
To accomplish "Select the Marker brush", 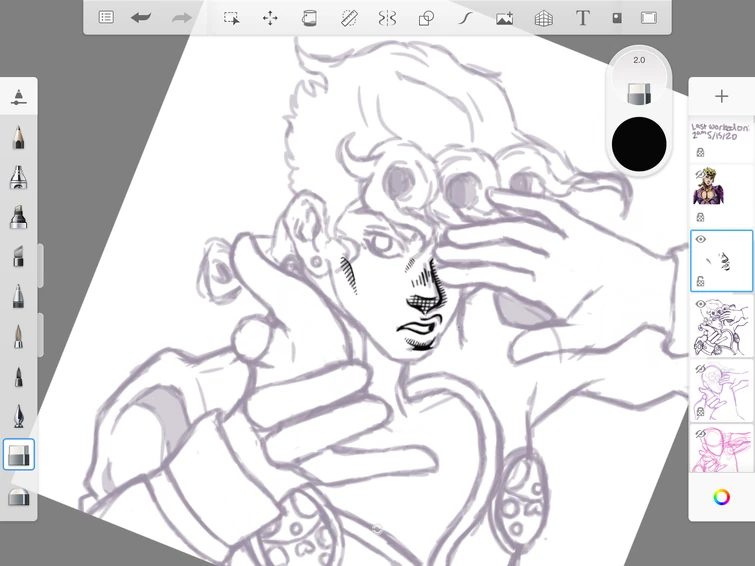I will [x=18, y=217].
